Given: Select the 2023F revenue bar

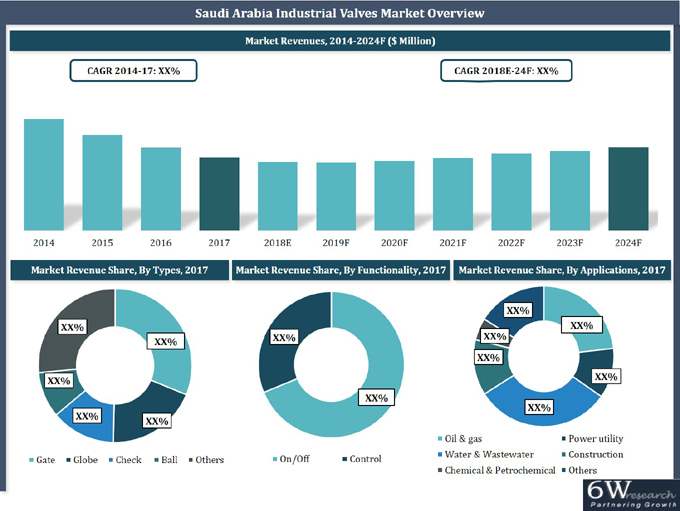Looking at the screenshot, I should (x=570, y=190).
